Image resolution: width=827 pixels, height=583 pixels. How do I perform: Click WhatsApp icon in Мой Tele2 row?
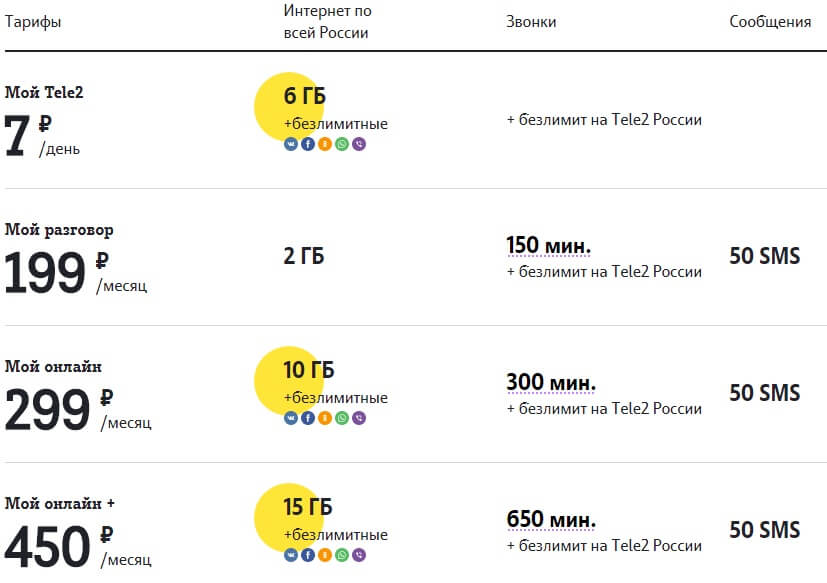342,144
